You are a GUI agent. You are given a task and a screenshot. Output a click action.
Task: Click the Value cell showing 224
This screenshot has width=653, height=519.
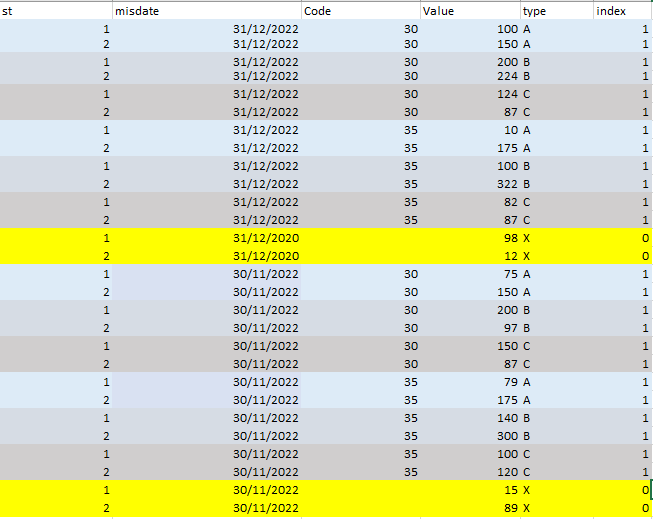pyautogui.click(x=470, y=76)
